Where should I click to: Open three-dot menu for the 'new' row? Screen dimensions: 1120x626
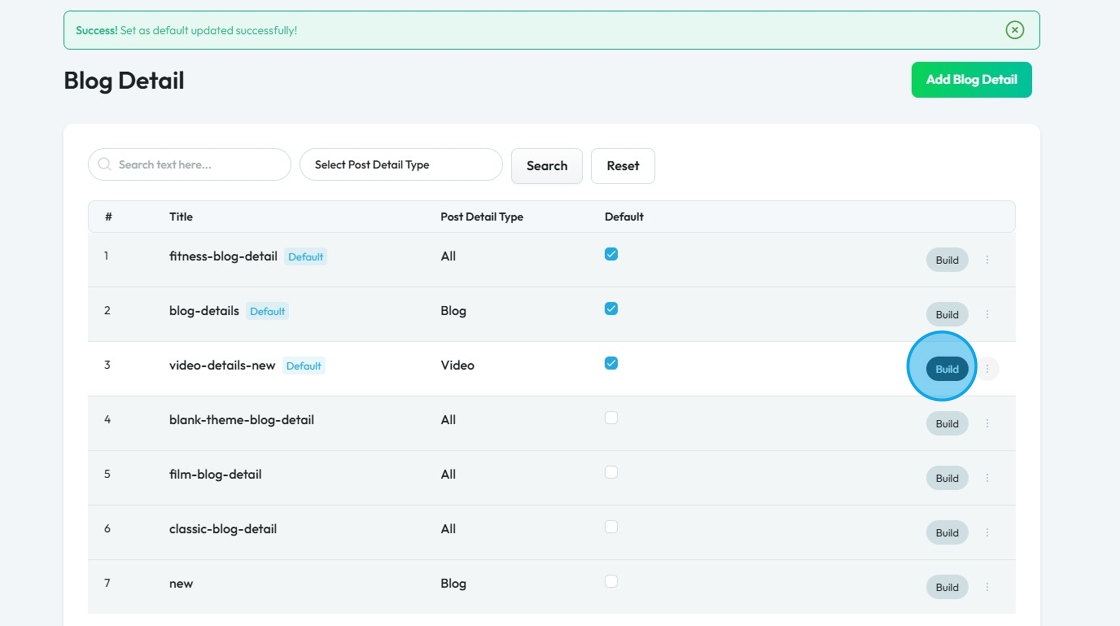(x=987, y=587)
